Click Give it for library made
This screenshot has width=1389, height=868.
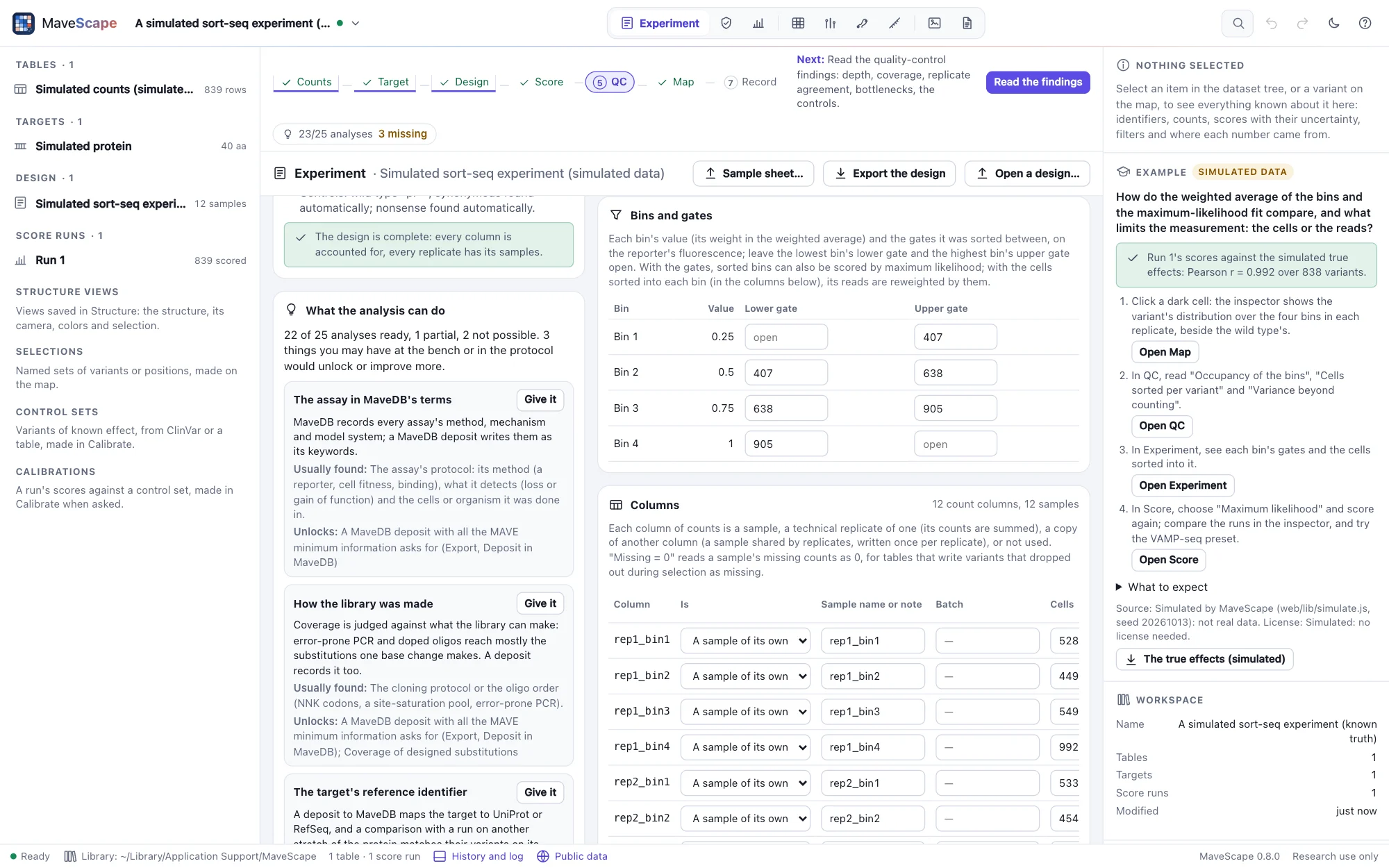tap(540, 604)
